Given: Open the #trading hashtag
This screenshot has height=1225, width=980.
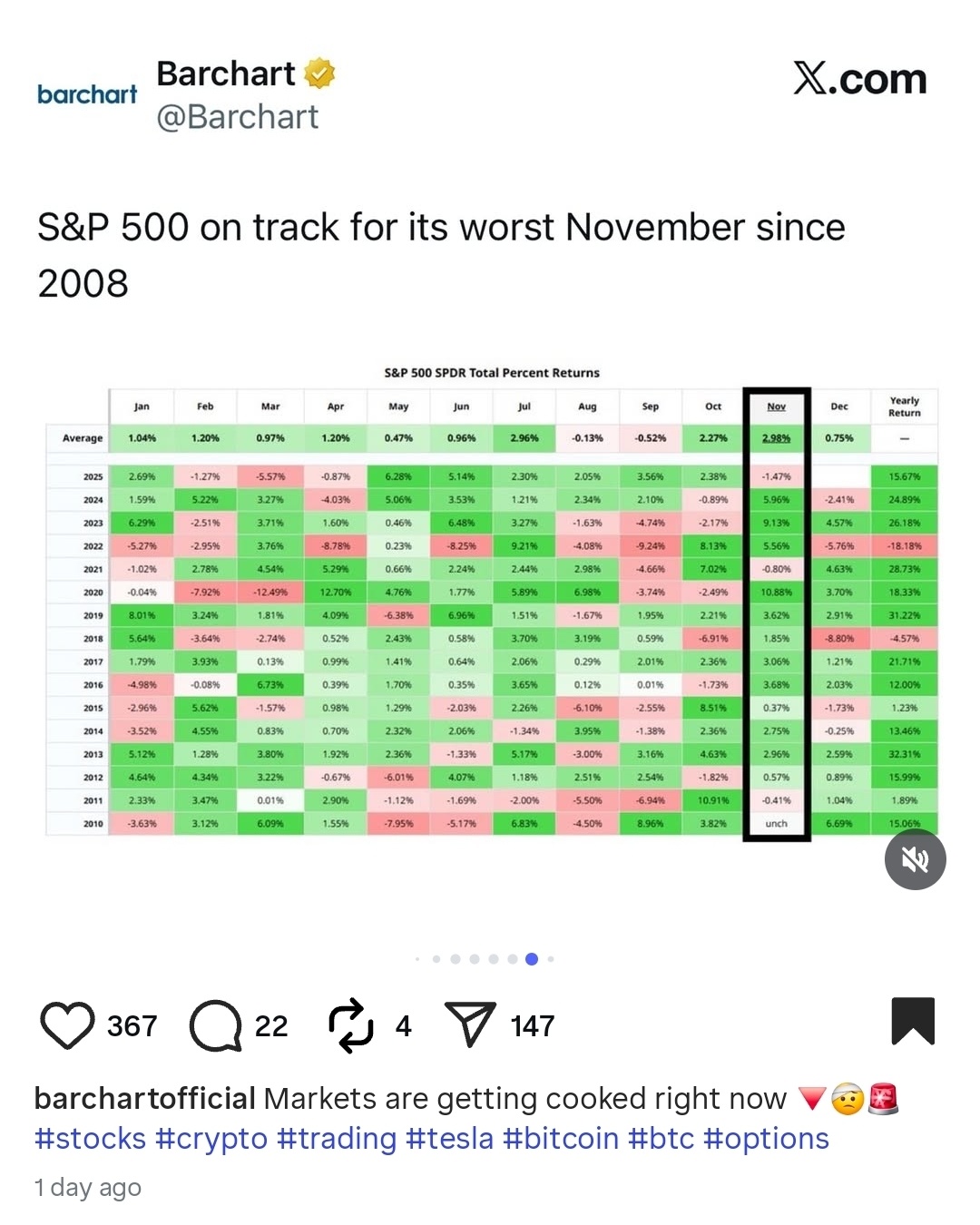Looking at the screenshot, I should (x=338, y=1139).
